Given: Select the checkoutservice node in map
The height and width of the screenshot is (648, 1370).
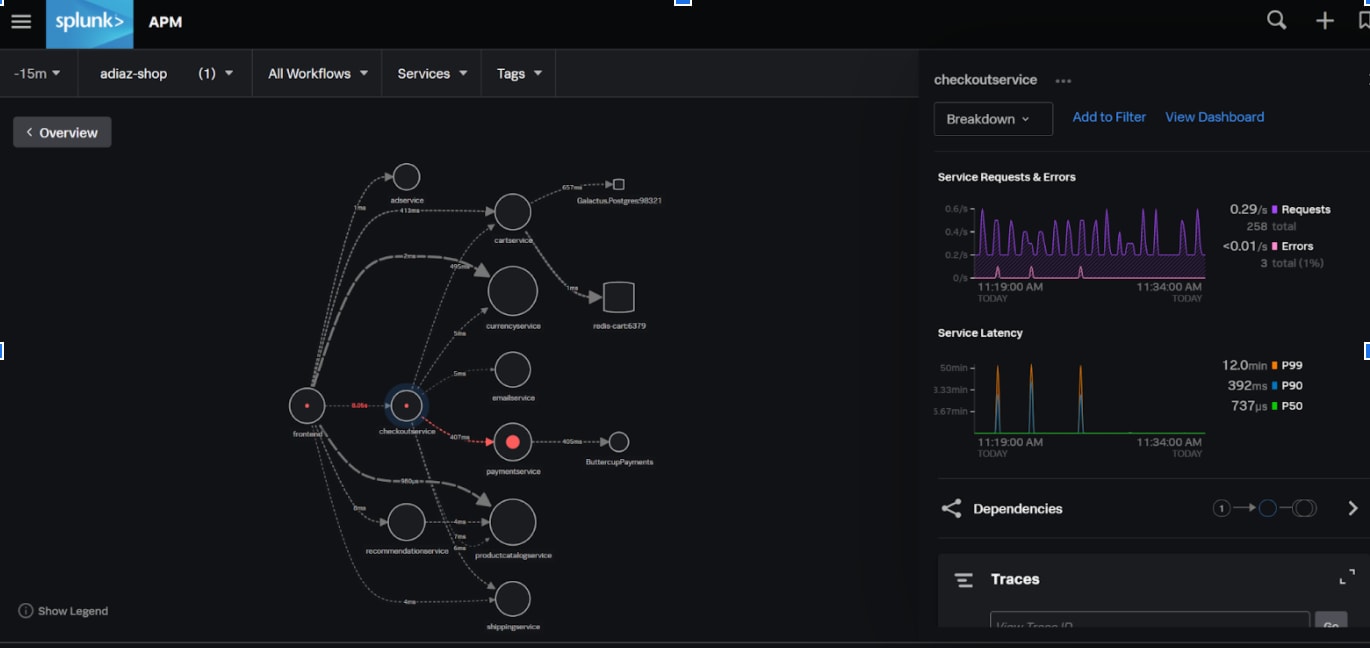Looking at the screenshot, I should (406, 406).
